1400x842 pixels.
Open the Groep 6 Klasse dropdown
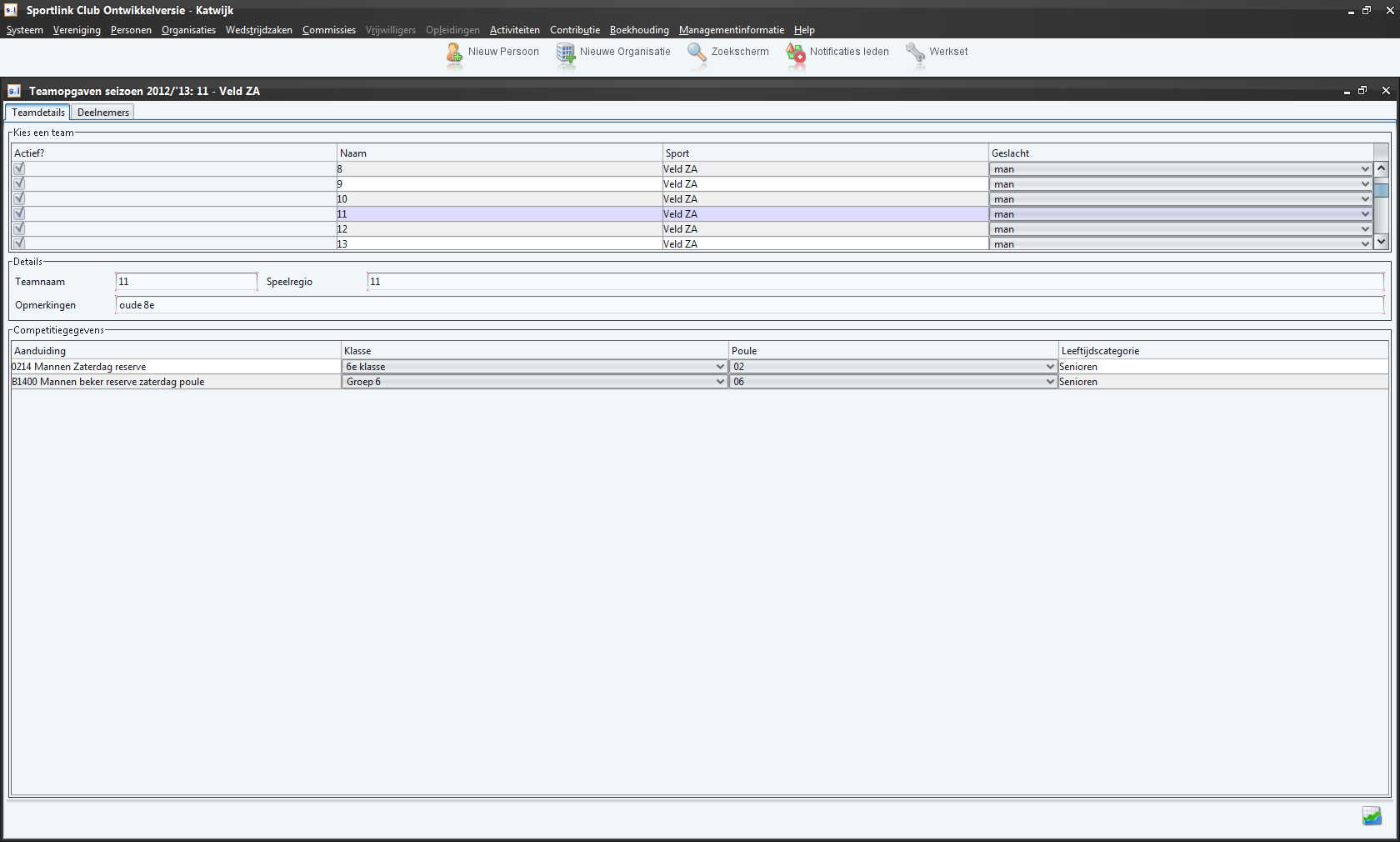click(x=535, y=382)
